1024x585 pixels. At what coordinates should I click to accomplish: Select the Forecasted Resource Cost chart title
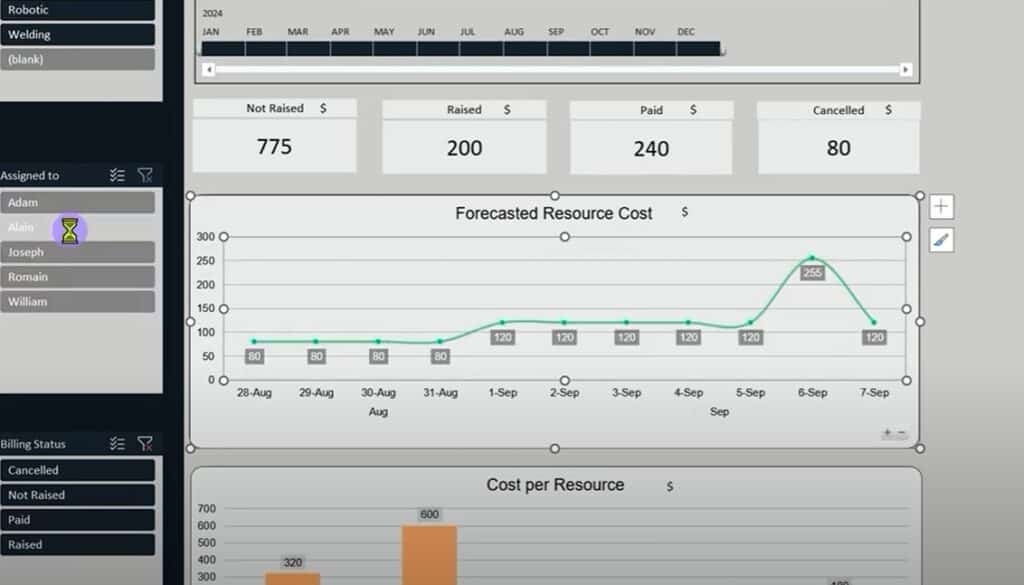(x=553, y=213)
